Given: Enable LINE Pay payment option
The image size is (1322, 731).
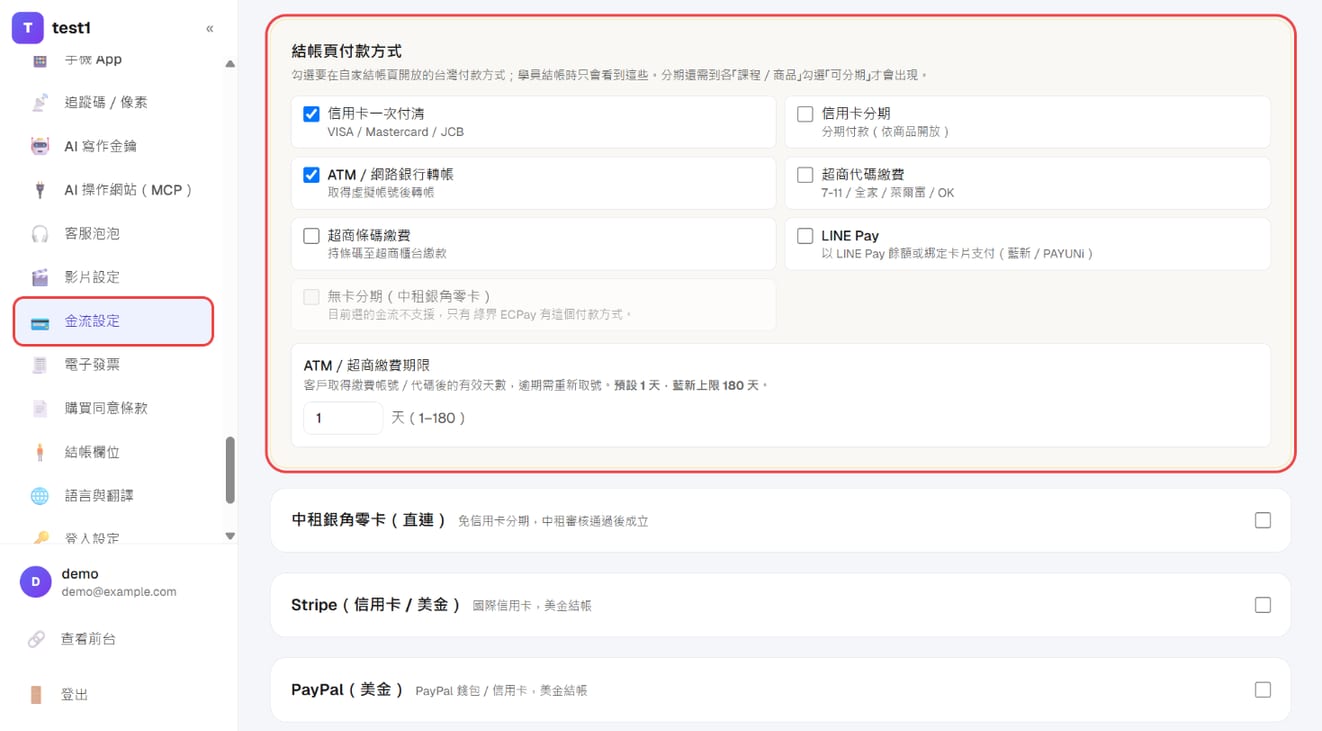Looking at the screenshot, I should point(805,236).
